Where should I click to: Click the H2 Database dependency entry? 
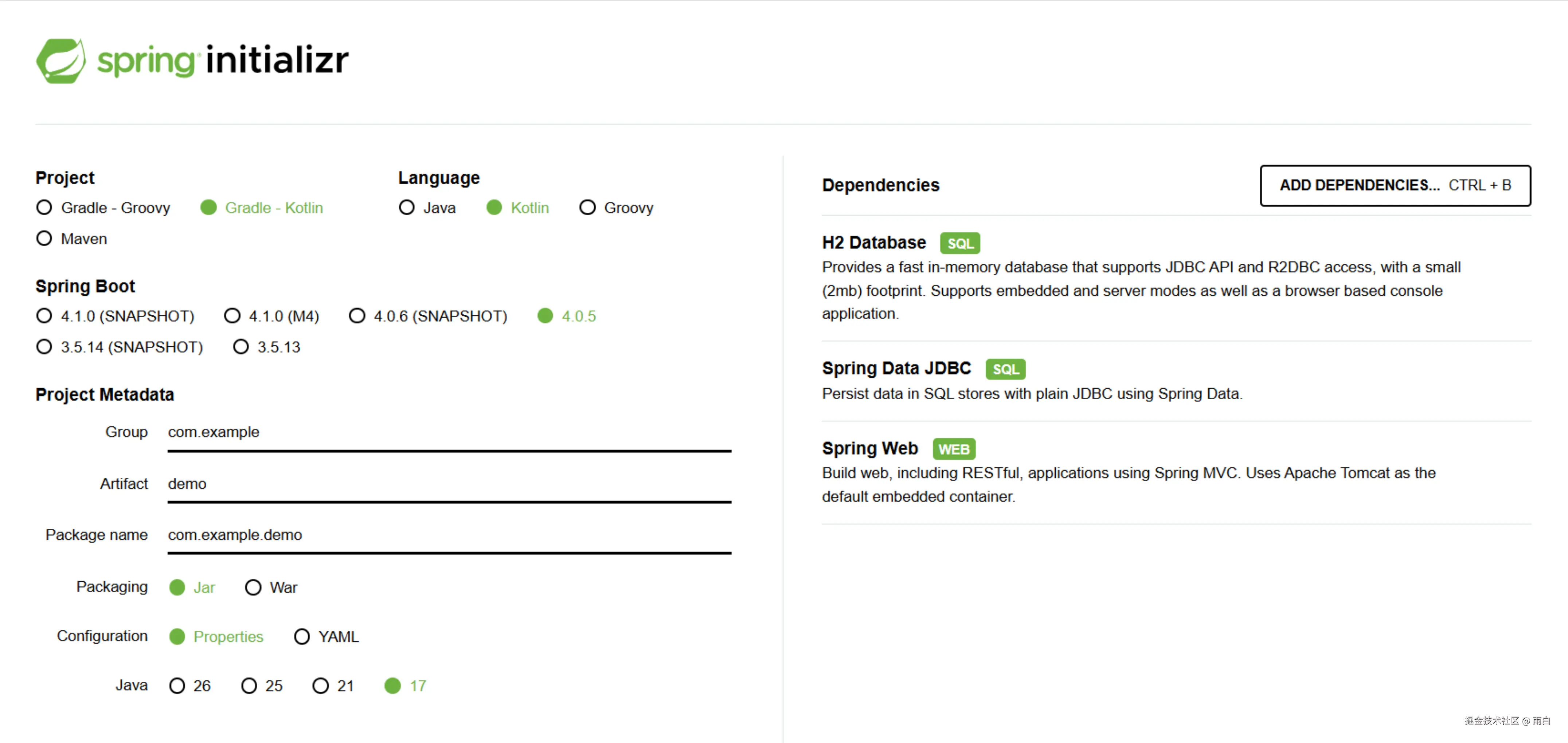[x=873, y=243]
